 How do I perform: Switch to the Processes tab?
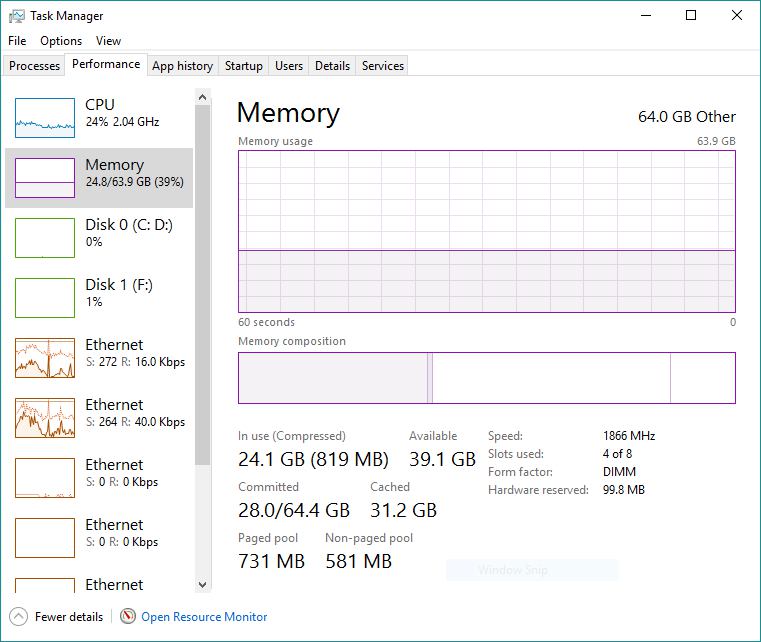click(x=35, y=66)
